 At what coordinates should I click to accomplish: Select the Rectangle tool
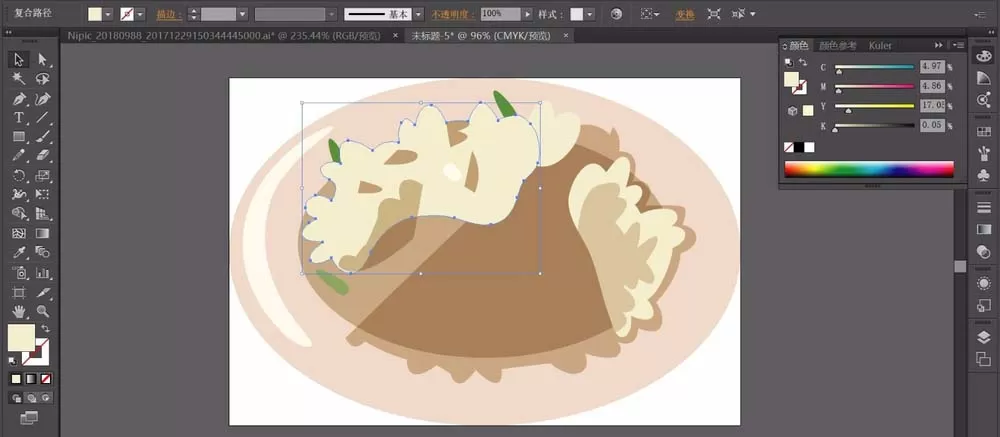click(x=18, y=137)
